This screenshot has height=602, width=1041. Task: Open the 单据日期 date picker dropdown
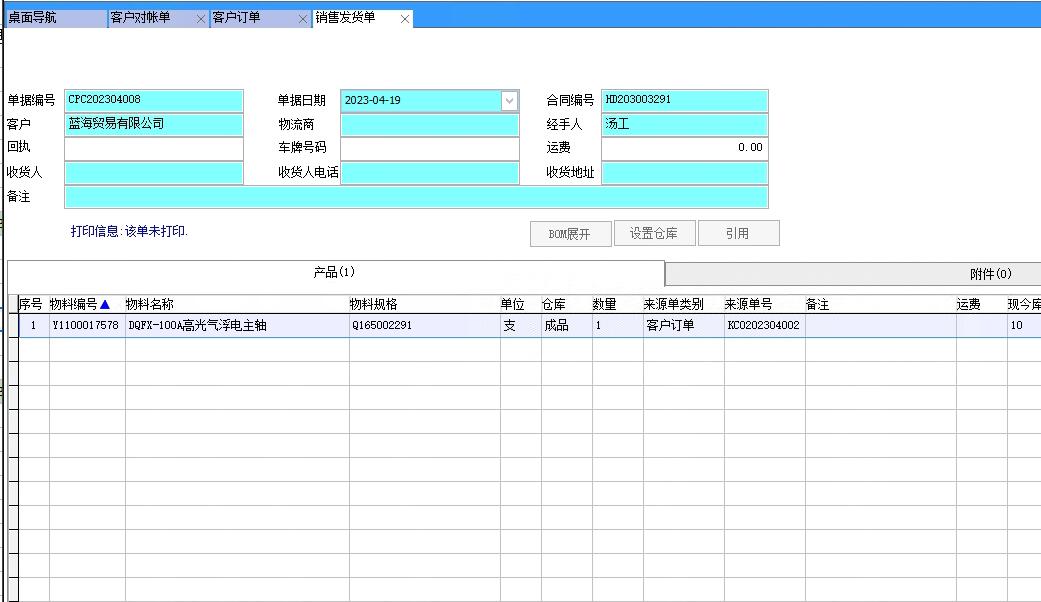coord(510,100)
